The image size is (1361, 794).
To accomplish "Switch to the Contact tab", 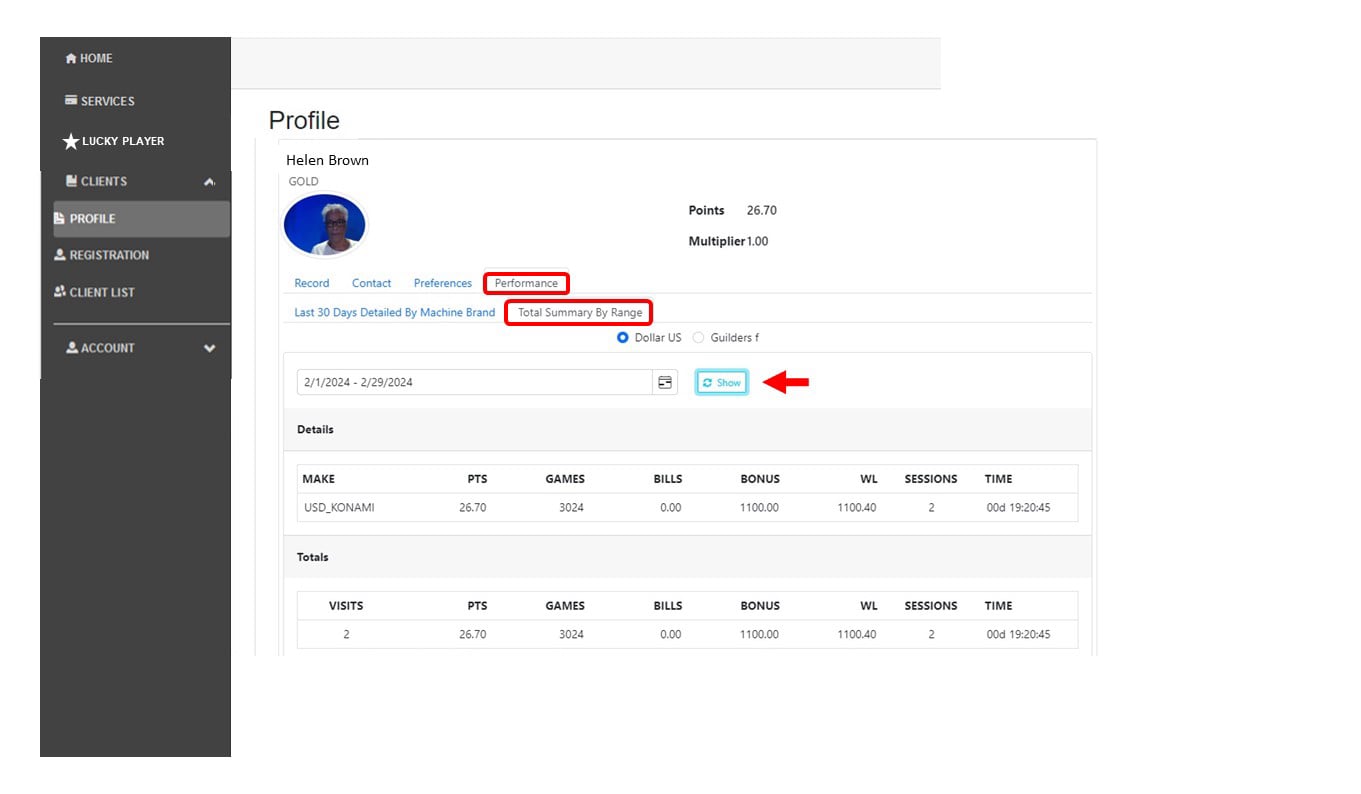I will click(372, 283).
